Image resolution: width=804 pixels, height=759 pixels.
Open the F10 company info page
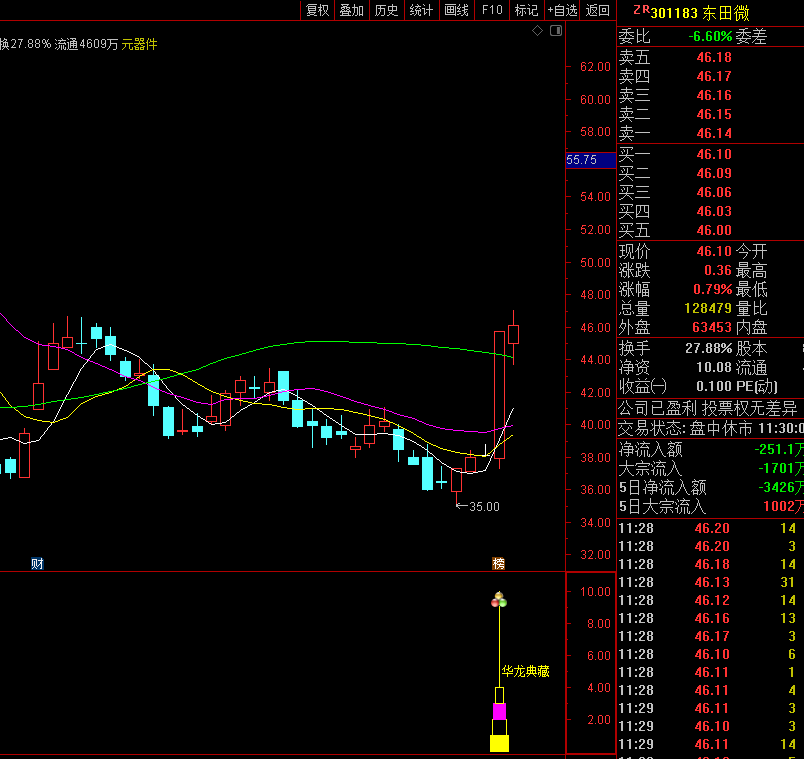point(492,10)
